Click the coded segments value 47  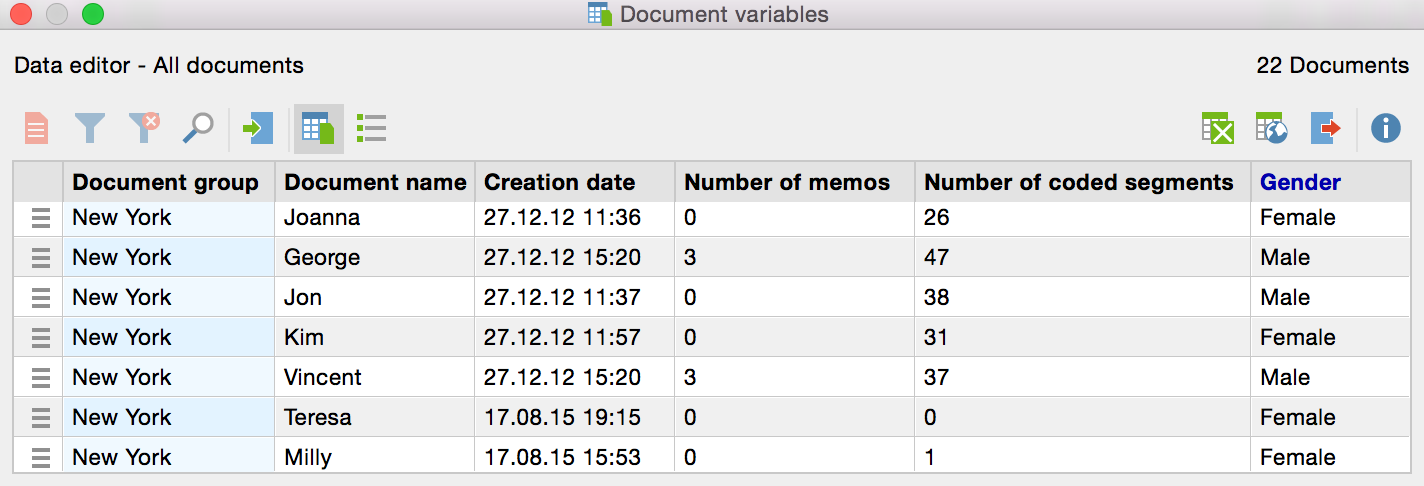[x=937, y=257]
